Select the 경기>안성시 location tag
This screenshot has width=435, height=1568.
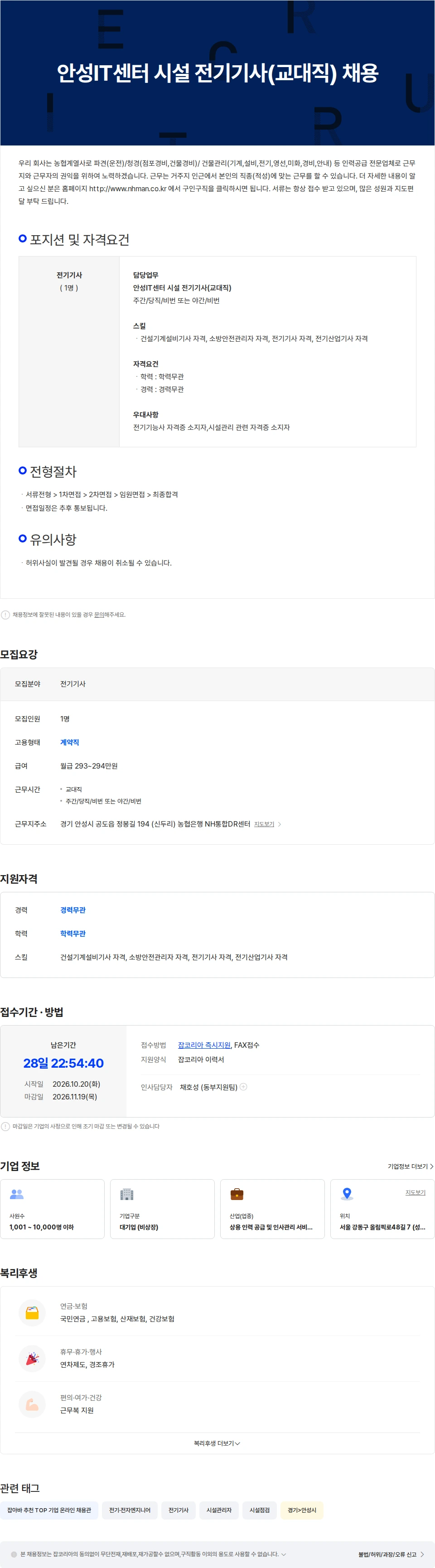point(302,1510)
